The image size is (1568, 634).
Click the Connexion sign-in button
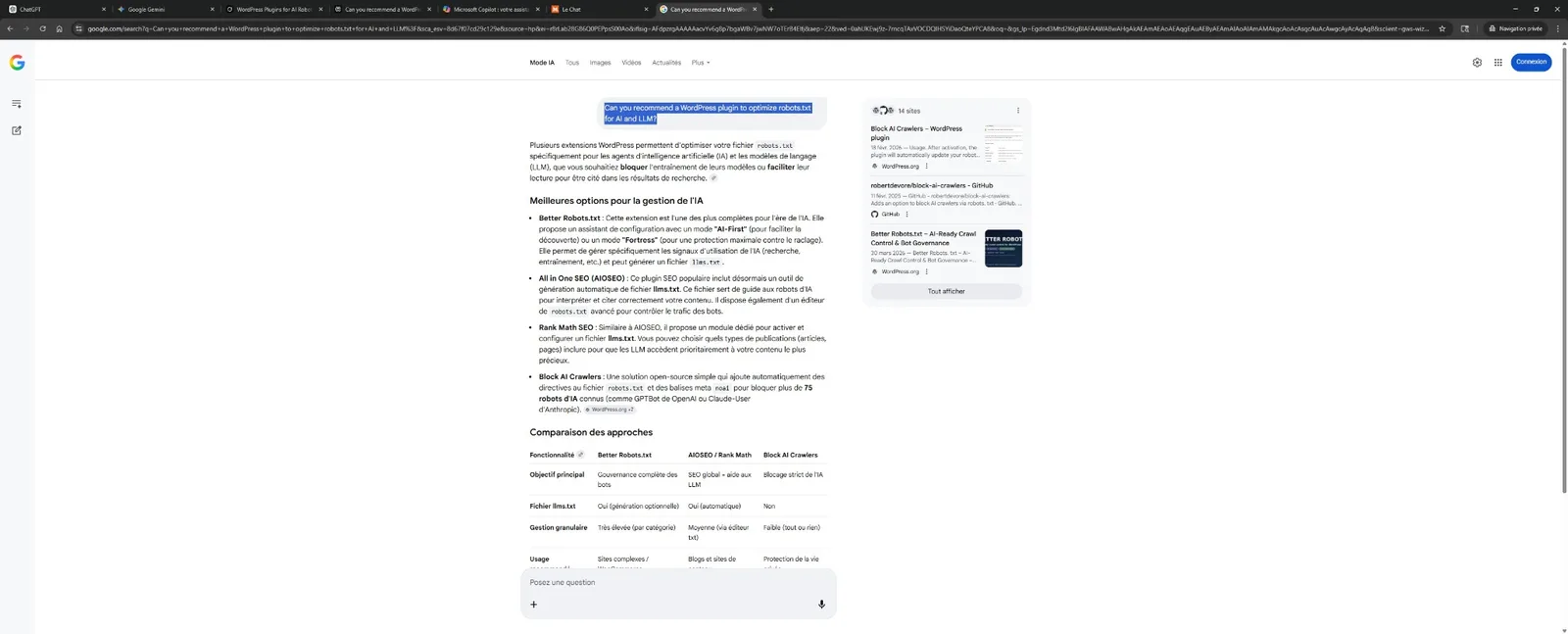click(x=1531, y=62)
